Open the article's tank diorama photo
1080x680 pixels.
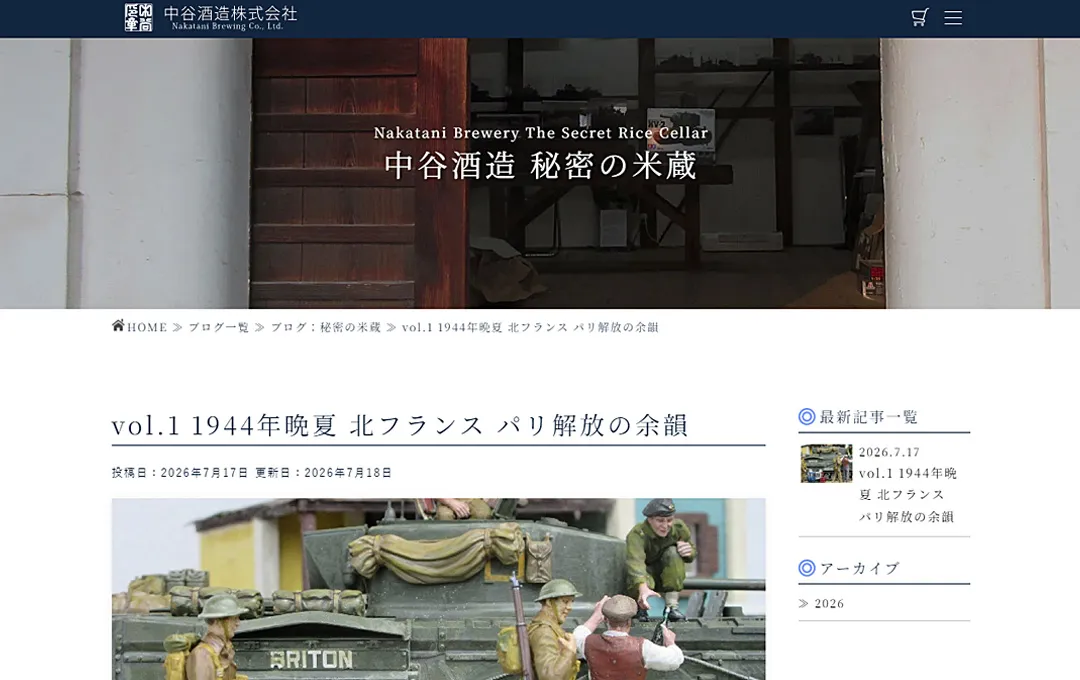[438, 589]
